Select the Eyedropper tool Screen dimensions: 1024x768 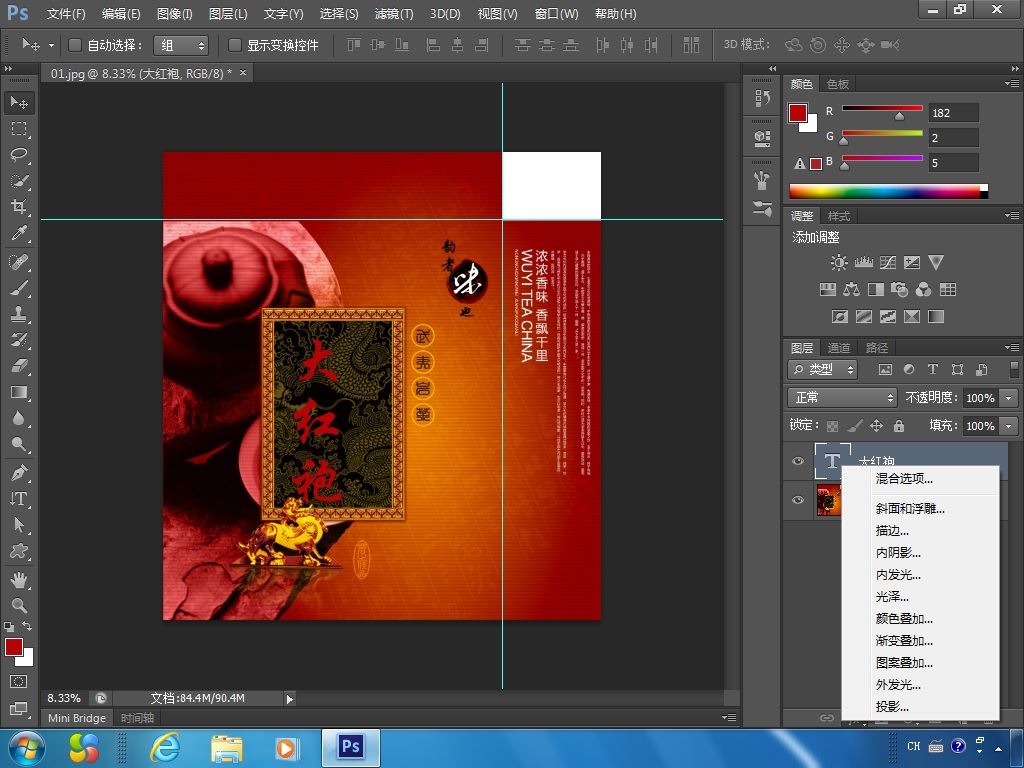tap(19, 233)
